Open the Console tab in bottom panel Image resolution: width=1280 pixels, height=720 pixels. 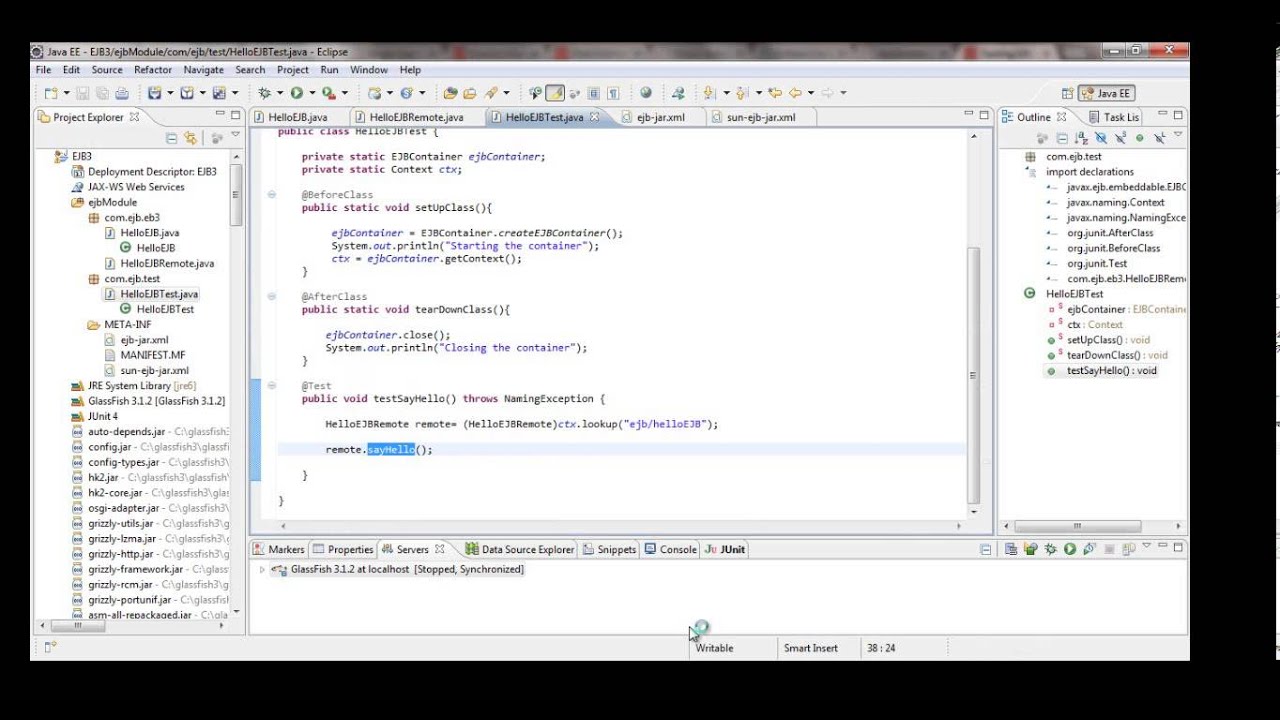(x=670, y=549)
